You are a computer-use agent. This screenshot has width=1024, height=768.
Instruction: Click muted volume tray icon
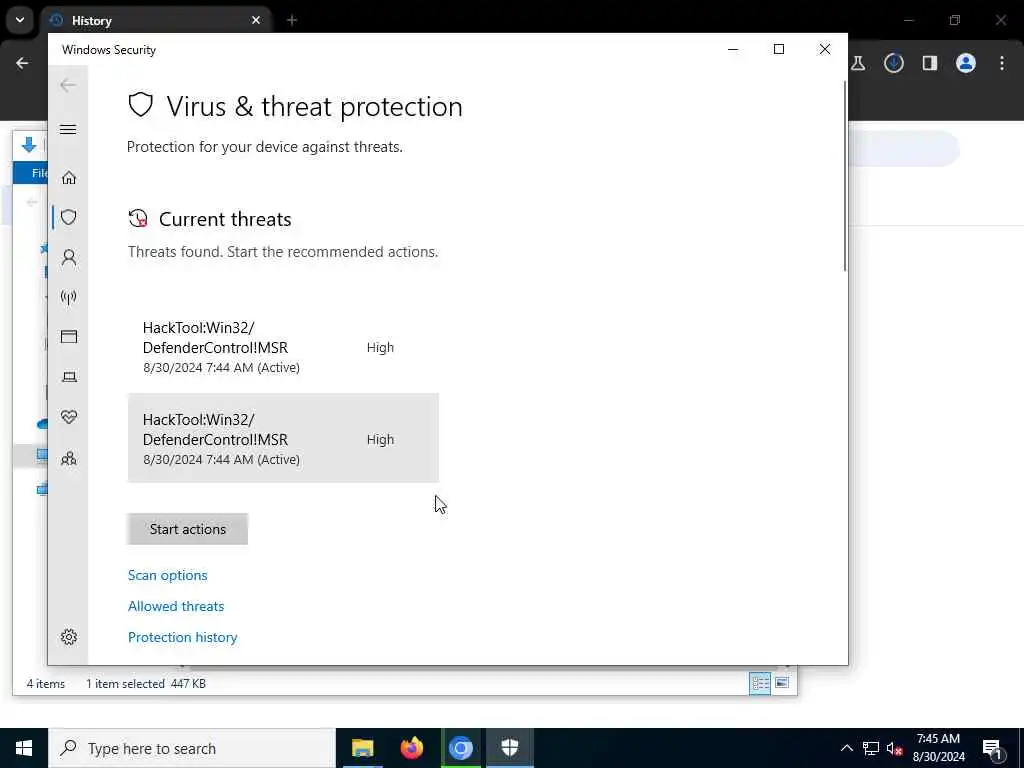coord(895,748)
